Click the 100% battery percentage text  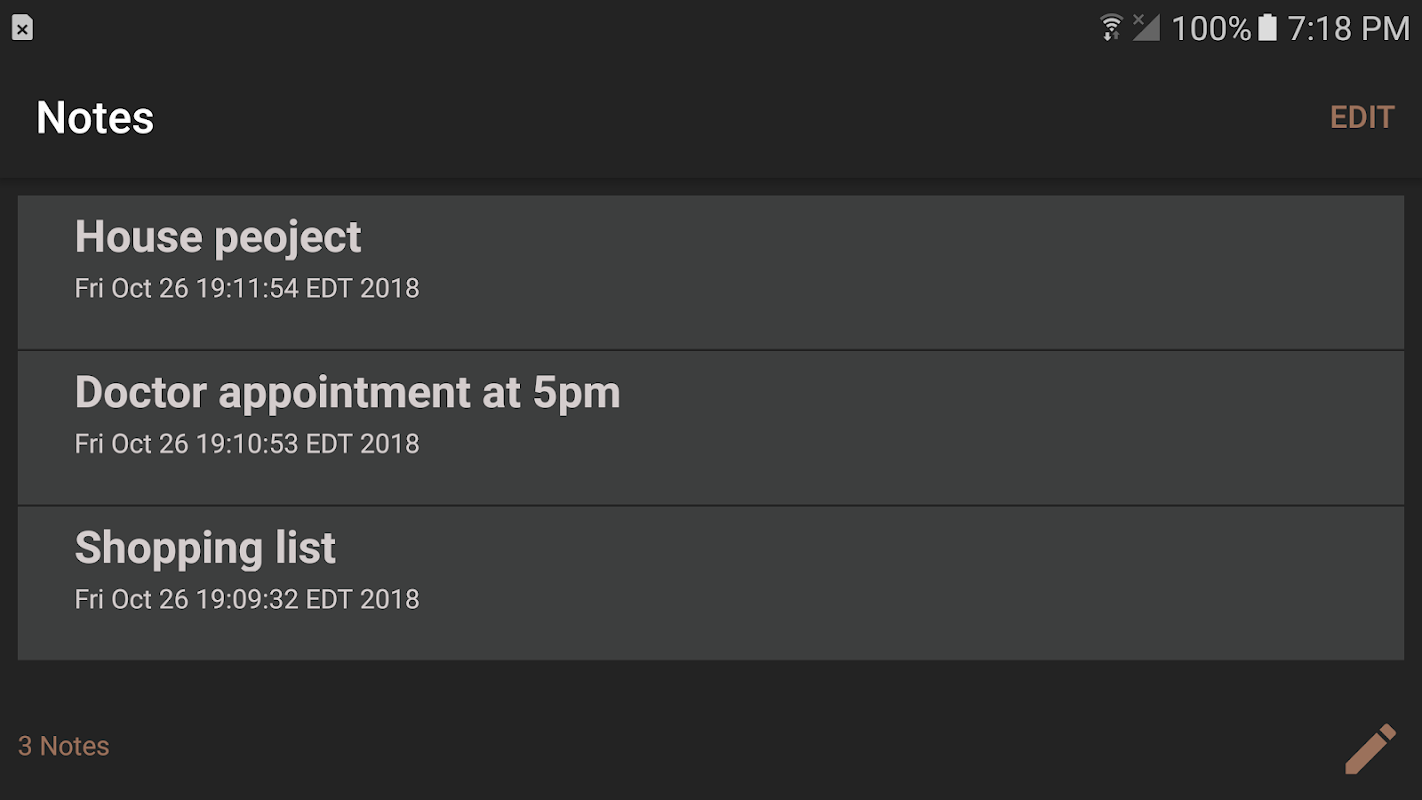coord(1211,28)
